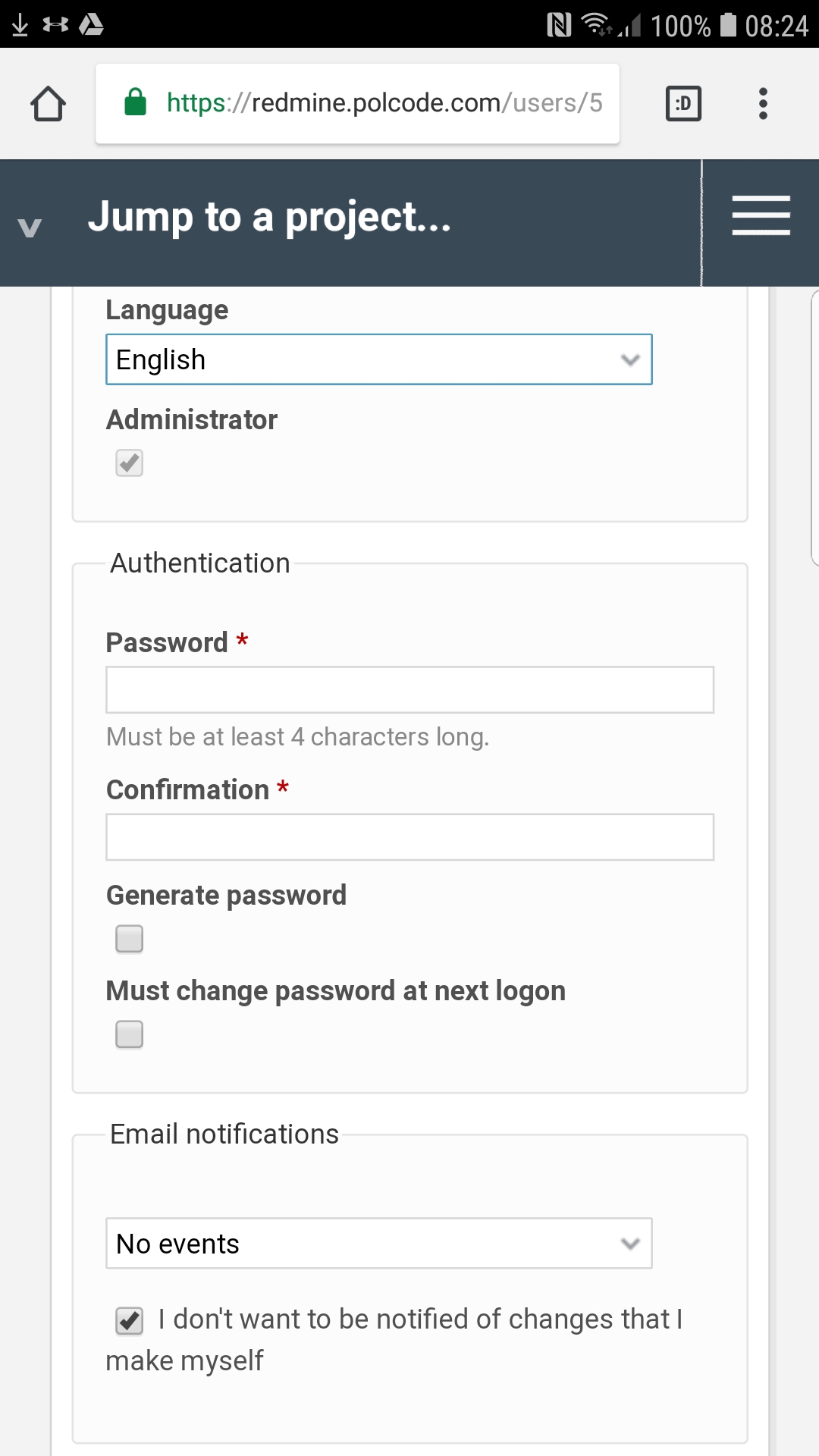Open the hamburger navigation menu
Viewport: 819px width, 1456px height.
coord(761,215)
